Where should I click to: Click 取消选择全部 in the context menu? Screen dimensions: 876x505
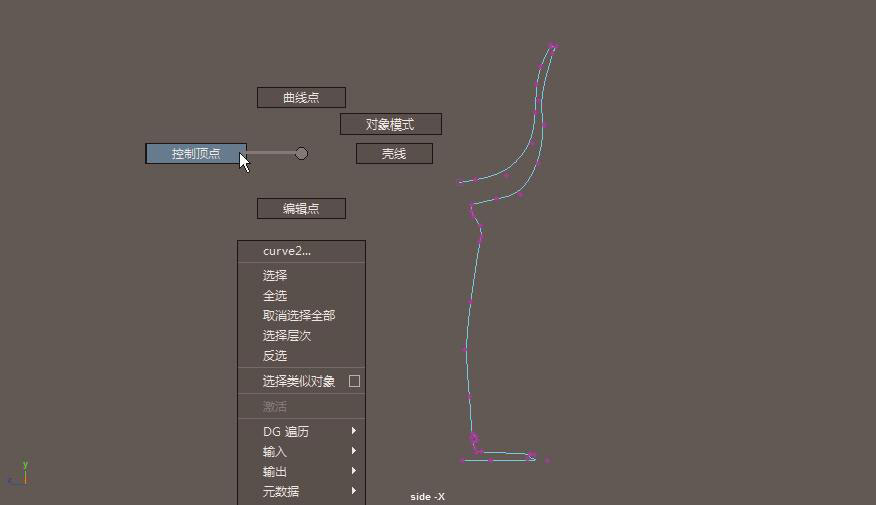pos(302,316)
